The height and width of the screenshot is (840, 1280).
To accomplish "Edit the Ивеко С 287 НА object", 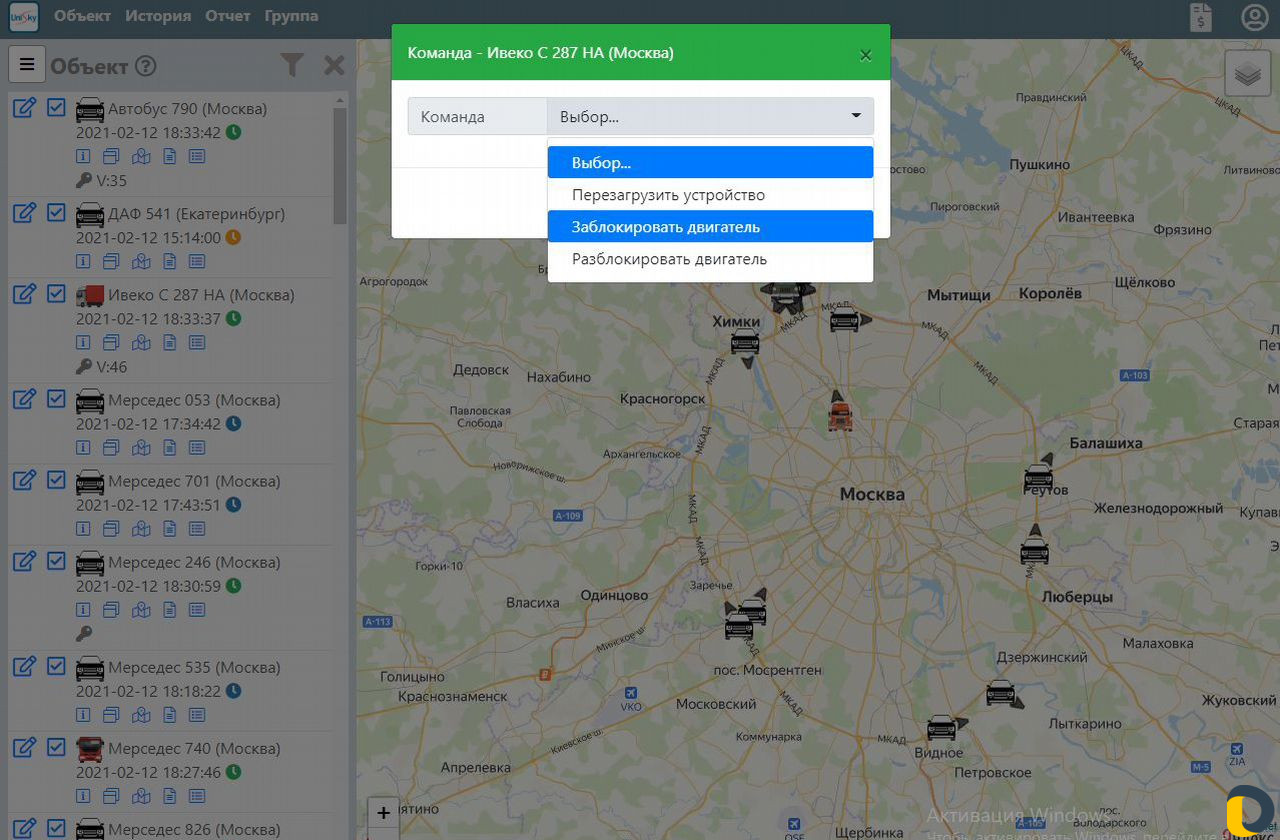I will [25, 294].
